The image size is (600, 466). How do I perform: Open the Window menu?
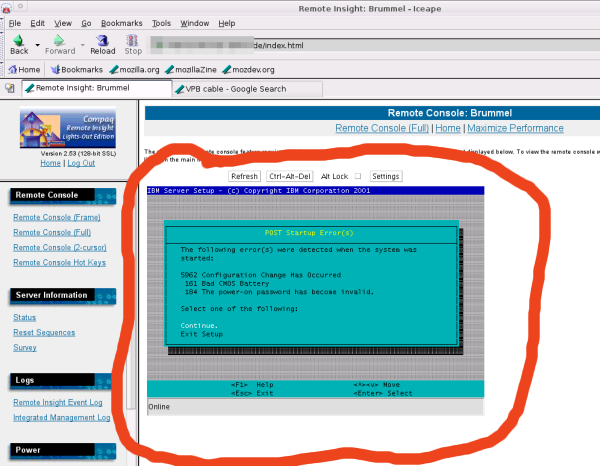point(194,23)
